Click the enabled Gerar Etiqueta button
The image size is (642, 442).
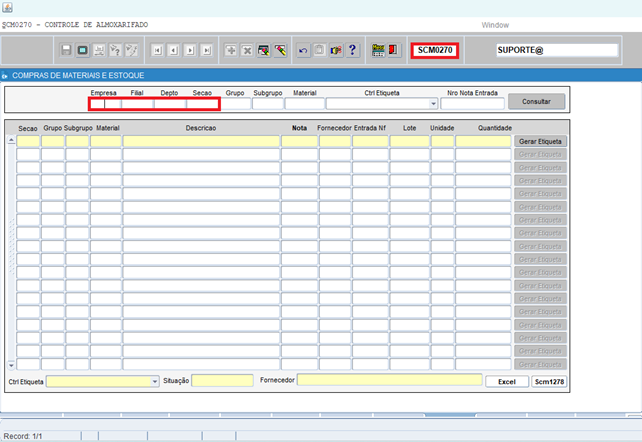540,141
